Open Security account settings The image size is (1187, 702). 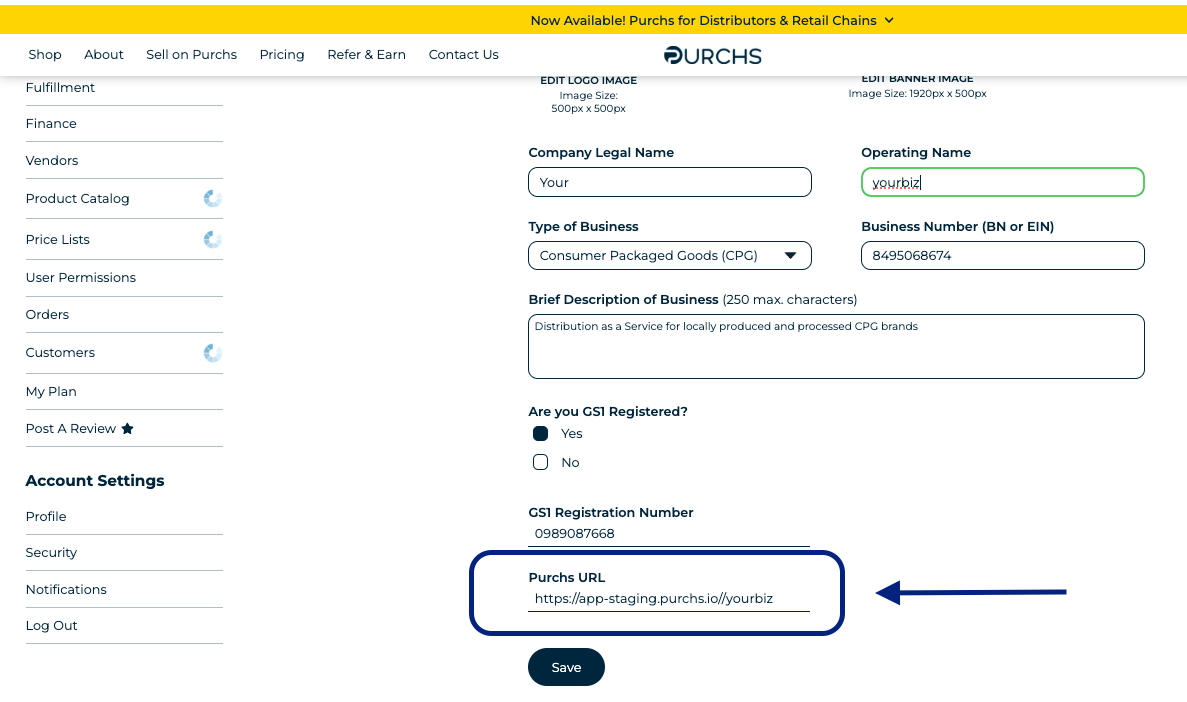[52, 553]
